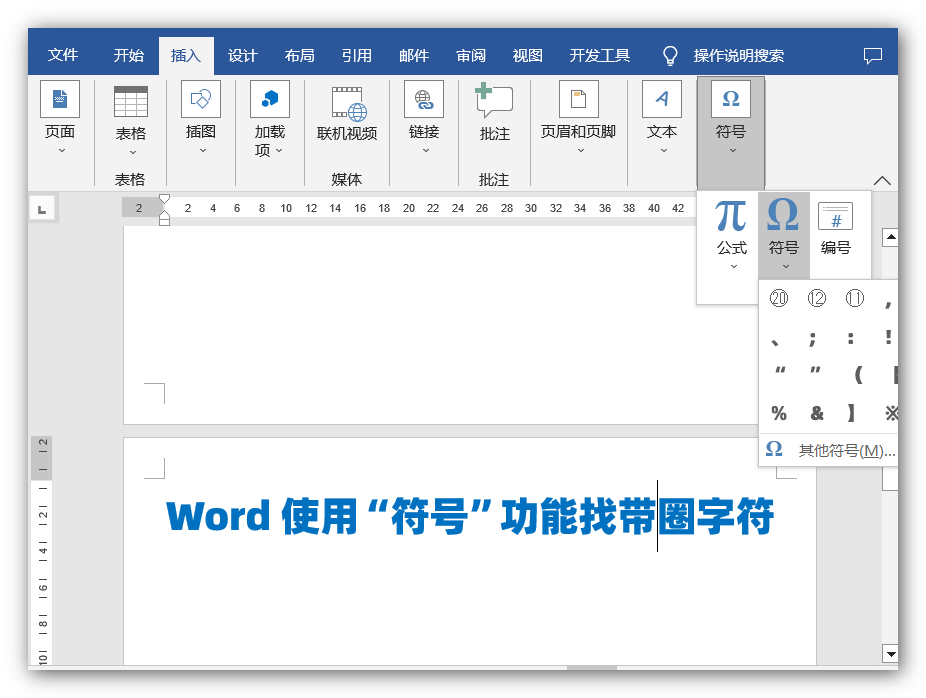Switch to the 设计 Design tab
Viewport: 926px width, 698px height.
[x=243, y=56]
